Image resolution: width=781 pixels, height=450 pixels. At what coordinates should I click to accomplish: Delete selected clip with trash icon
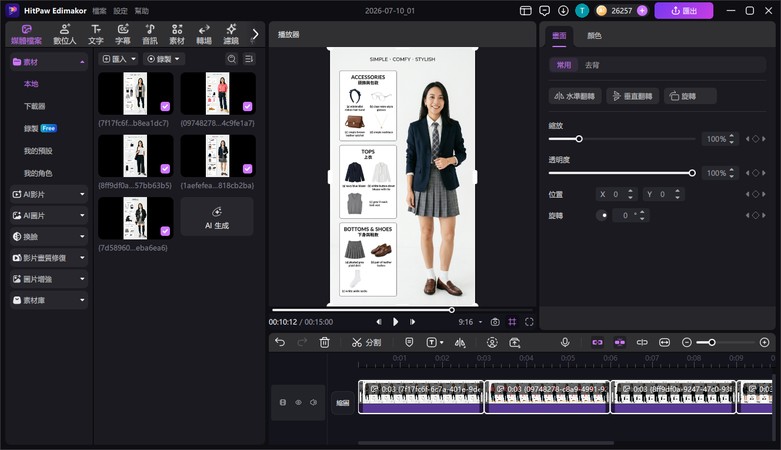[324, 342]
